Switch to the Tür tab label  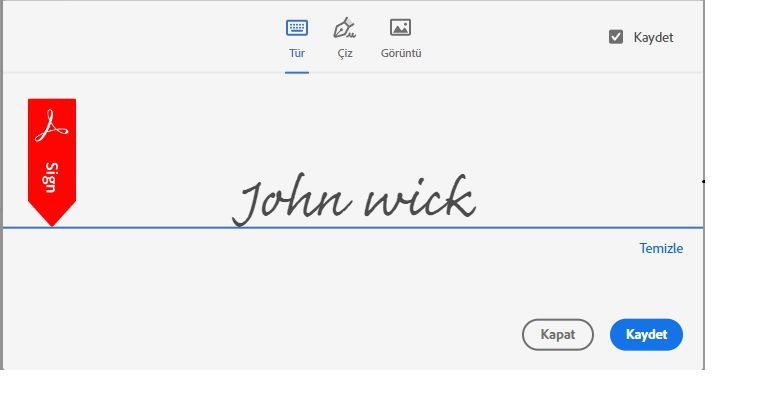(297, 53)
